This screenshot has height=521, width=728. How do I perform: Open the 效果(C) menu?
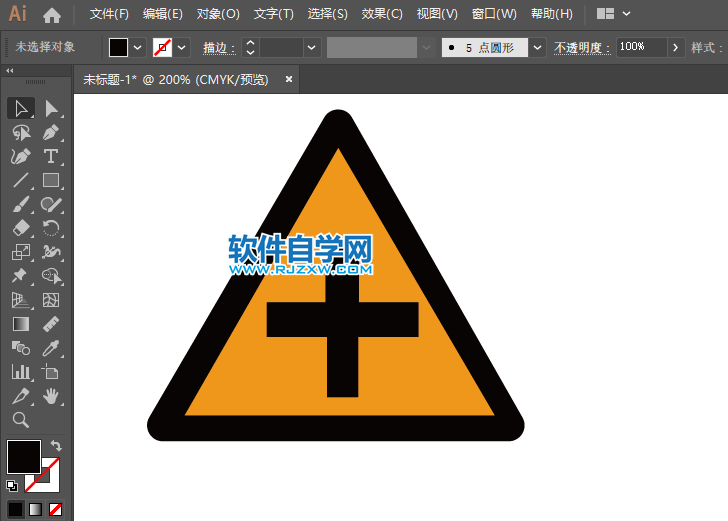point(381,14)
